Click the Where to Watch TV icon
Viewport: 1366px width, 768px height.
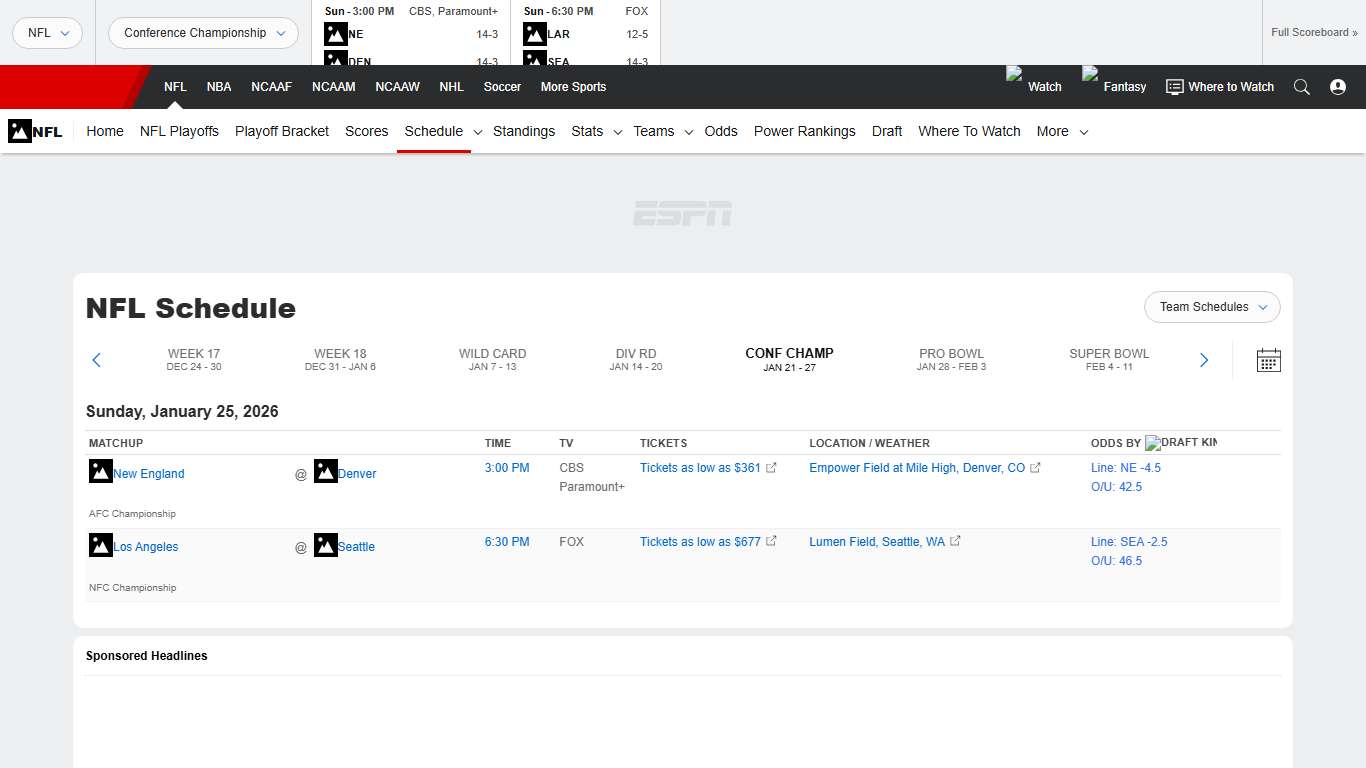(x=1173, y=87)
